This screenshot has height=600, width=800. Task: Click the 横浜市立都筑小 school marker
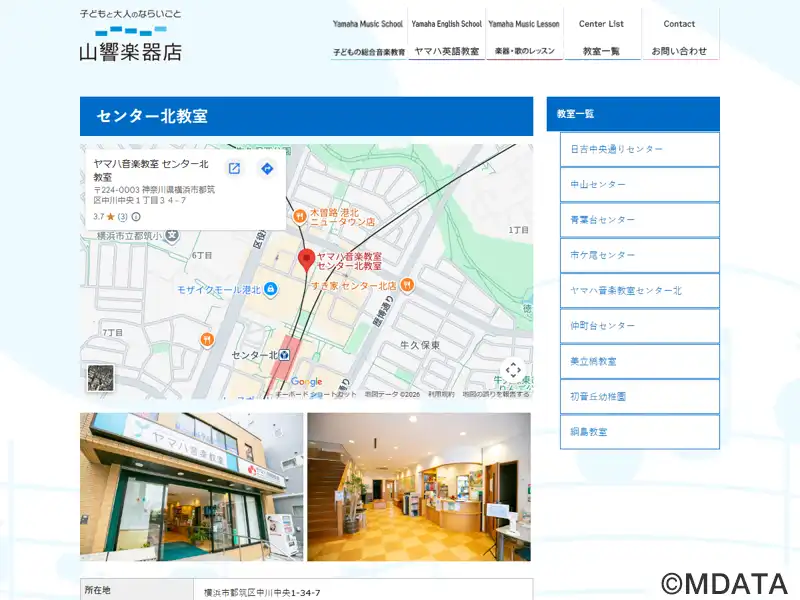point(172,236)
